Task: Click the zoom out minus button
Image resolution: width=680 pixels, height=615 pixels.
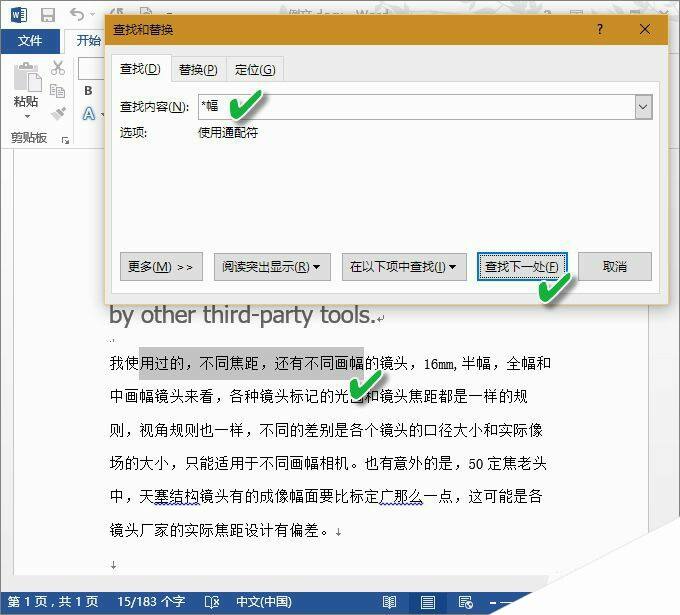Action: tap(493, 602)
